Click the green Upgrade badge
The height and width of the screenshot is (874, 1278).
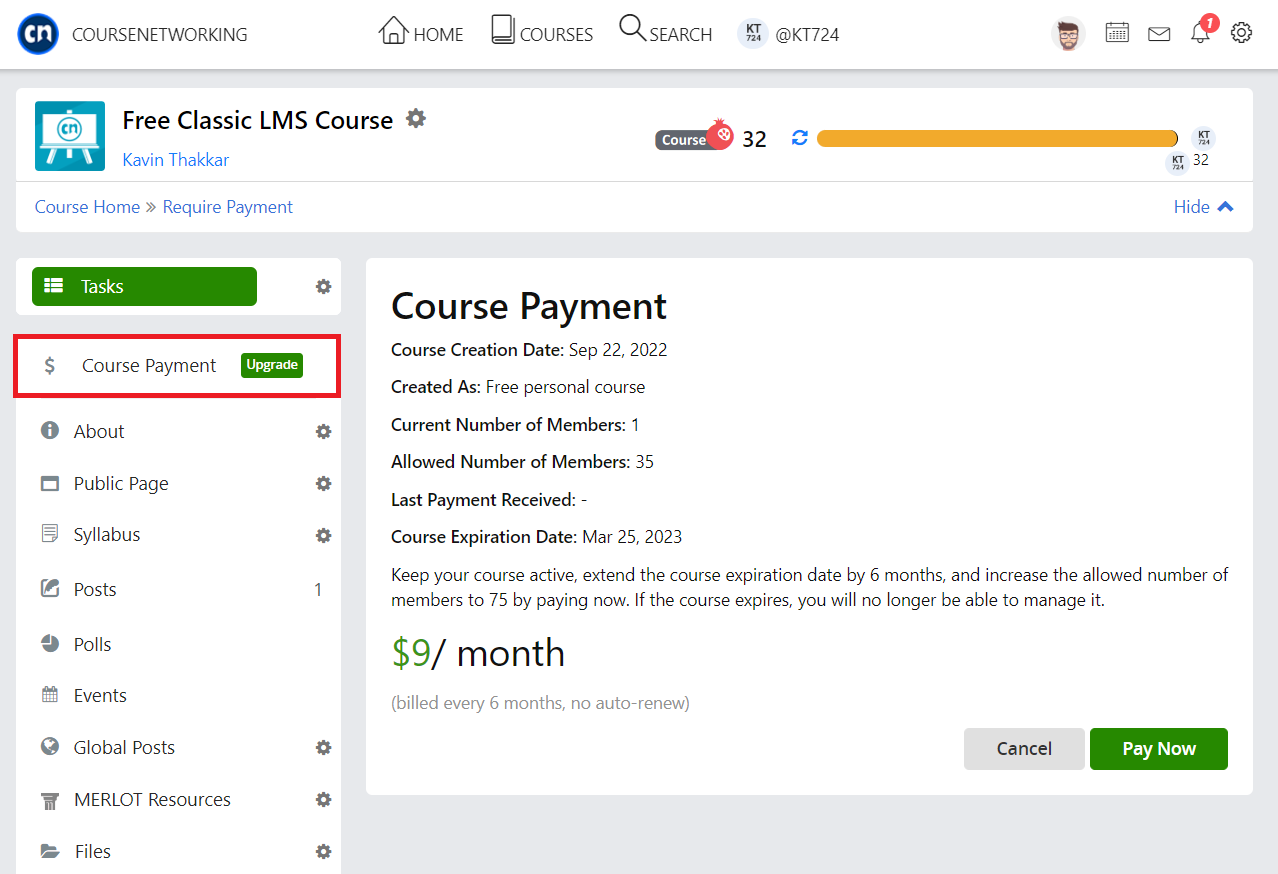click(x=272, y=365)
